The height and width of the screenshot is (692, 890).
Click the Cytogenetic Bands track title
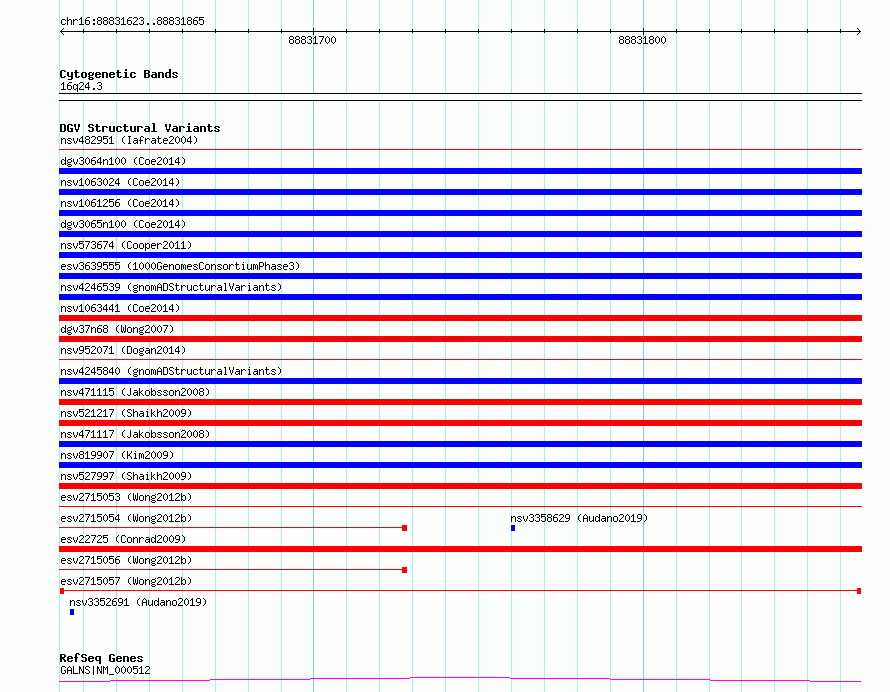click(x=119, y=74)
